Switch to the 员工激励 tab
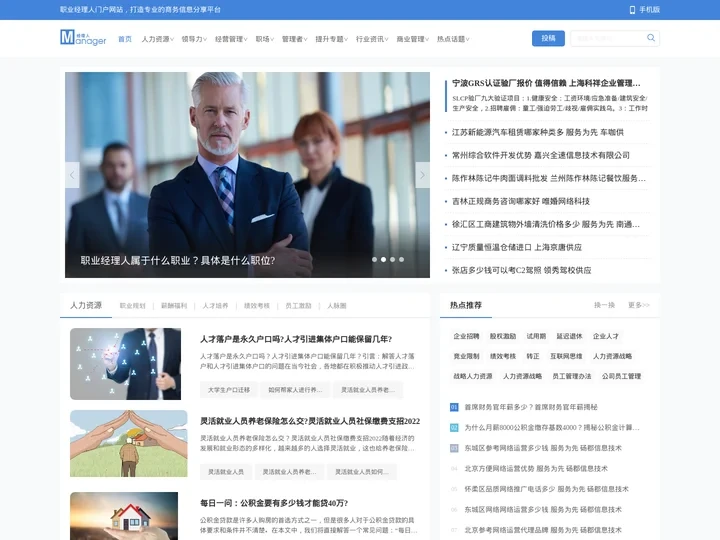This screenshot has width=720, height=540. (x=298, y=306)
